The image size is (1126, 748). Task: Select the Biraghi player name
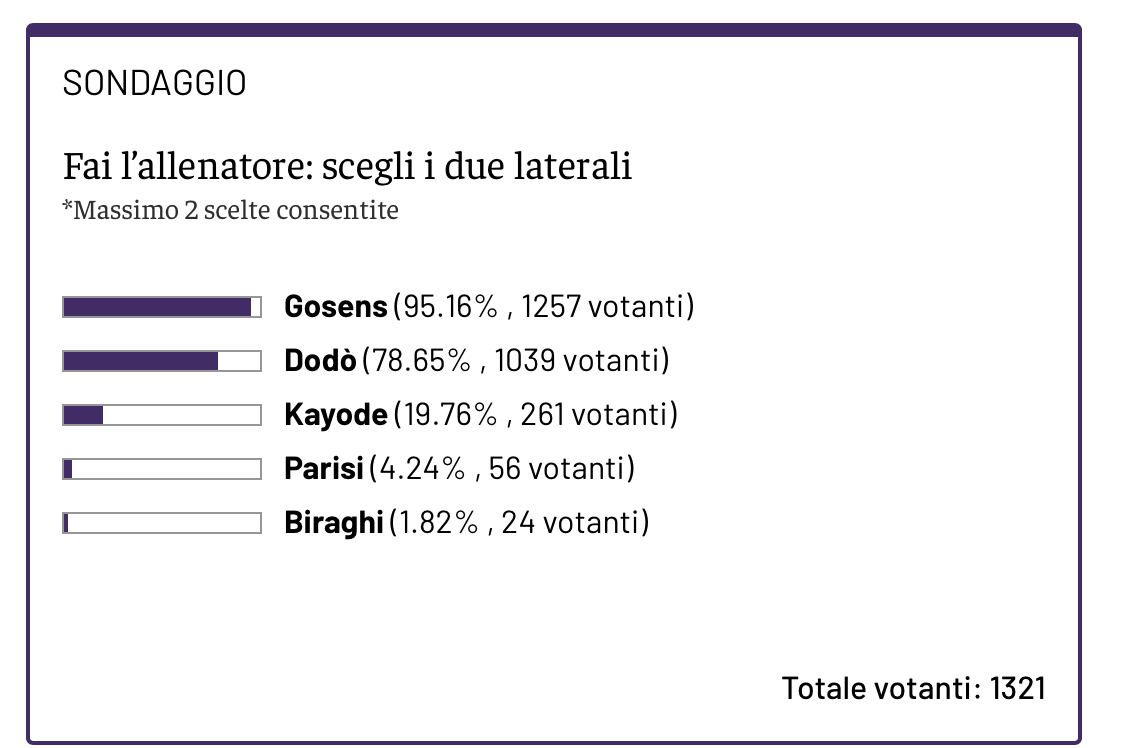(334, 523)
